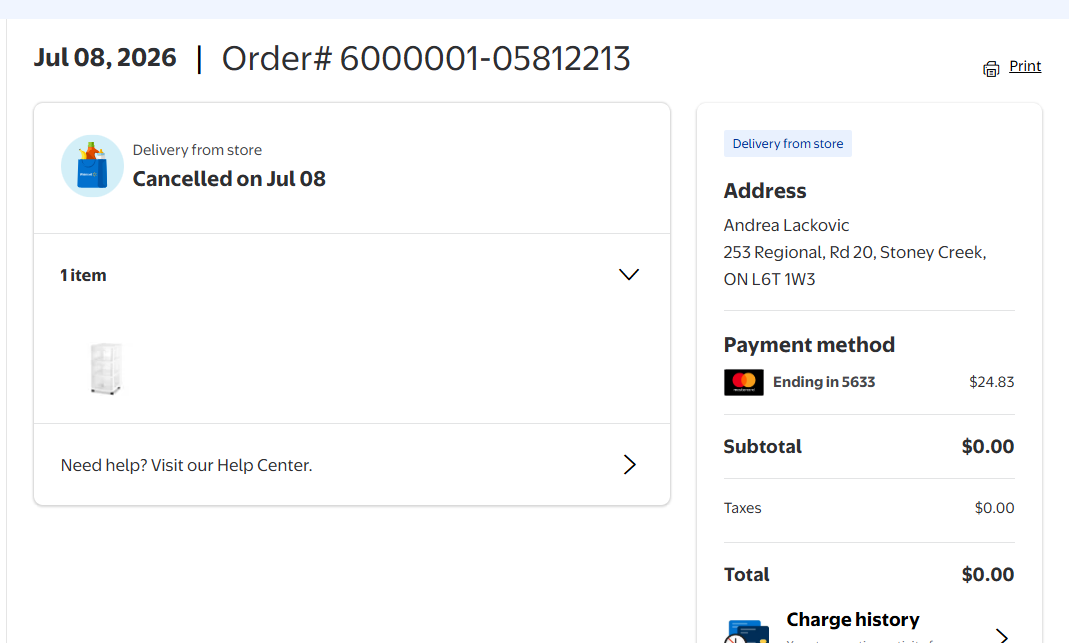Screen dimensions: 1069x643
Task: Click the delivery bag icon
Action: 92,166
